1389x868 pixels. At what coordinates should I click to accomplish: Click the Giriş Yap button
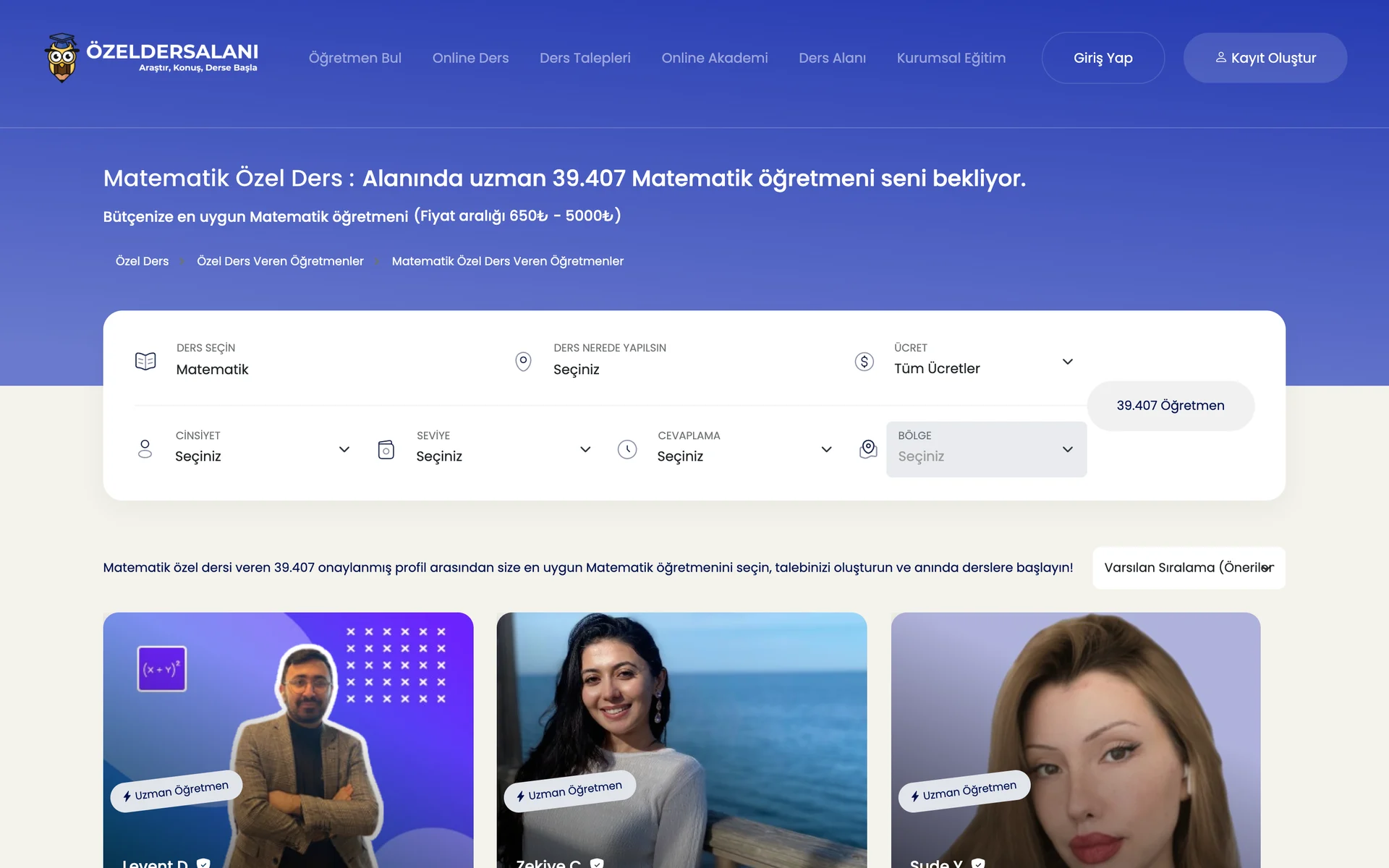point(1103,58)
